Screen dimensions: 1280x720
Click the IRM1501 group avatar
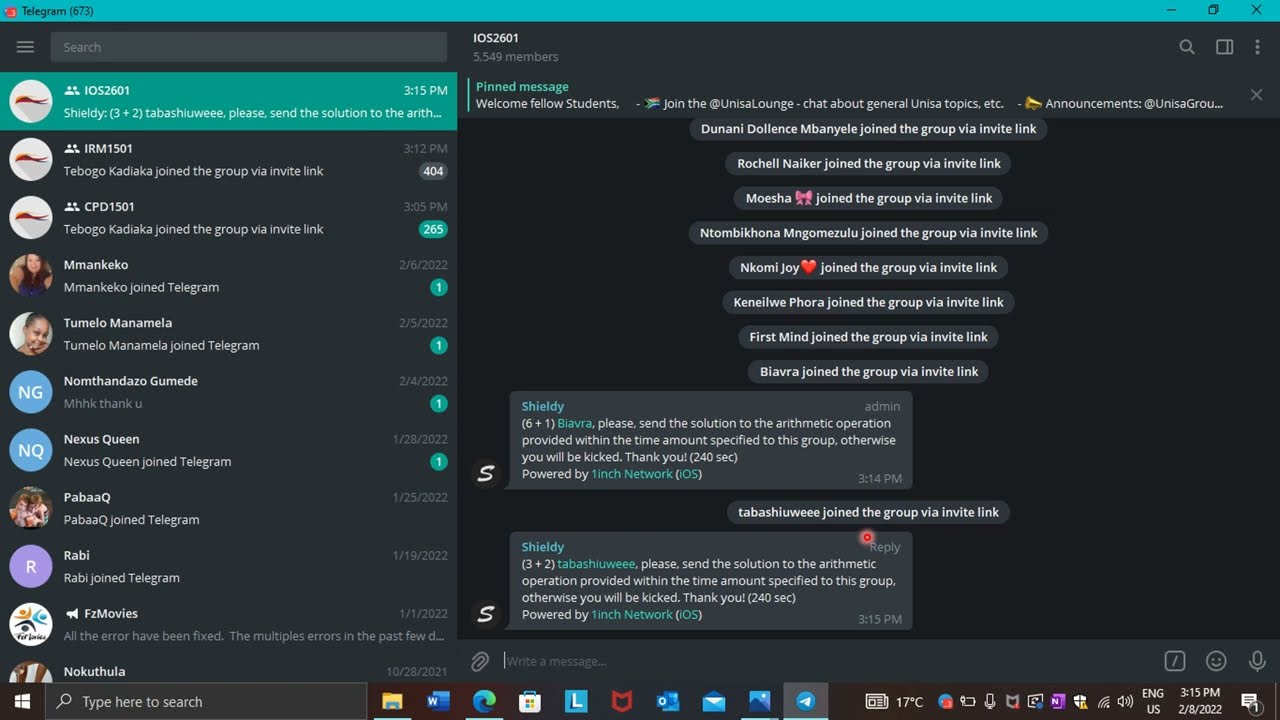[31, 159]
